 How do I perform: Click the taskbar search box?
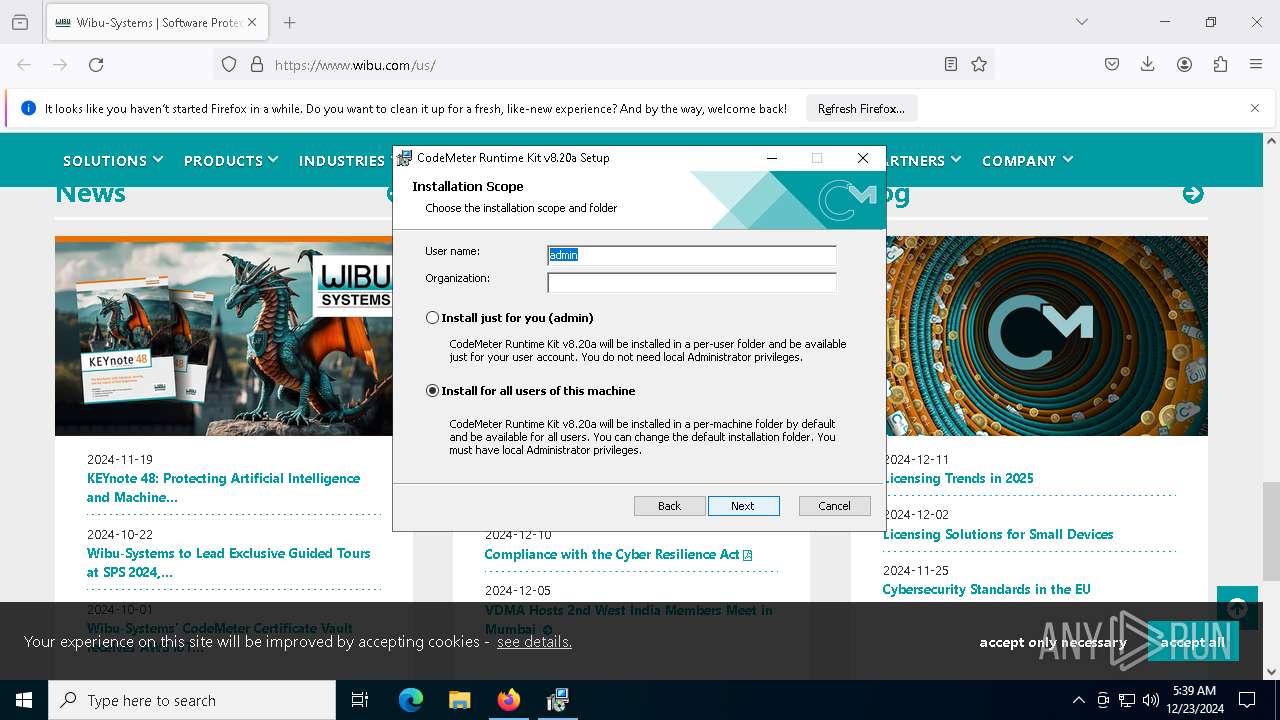tap(192, 700)
